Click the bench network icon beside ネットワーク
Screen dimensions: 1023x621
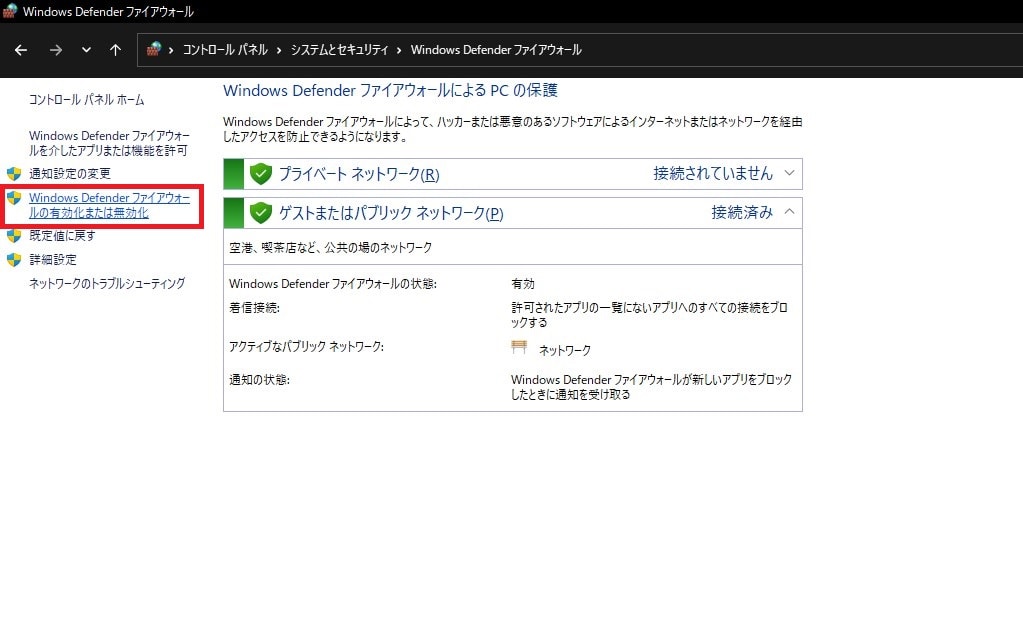point(519,347)
